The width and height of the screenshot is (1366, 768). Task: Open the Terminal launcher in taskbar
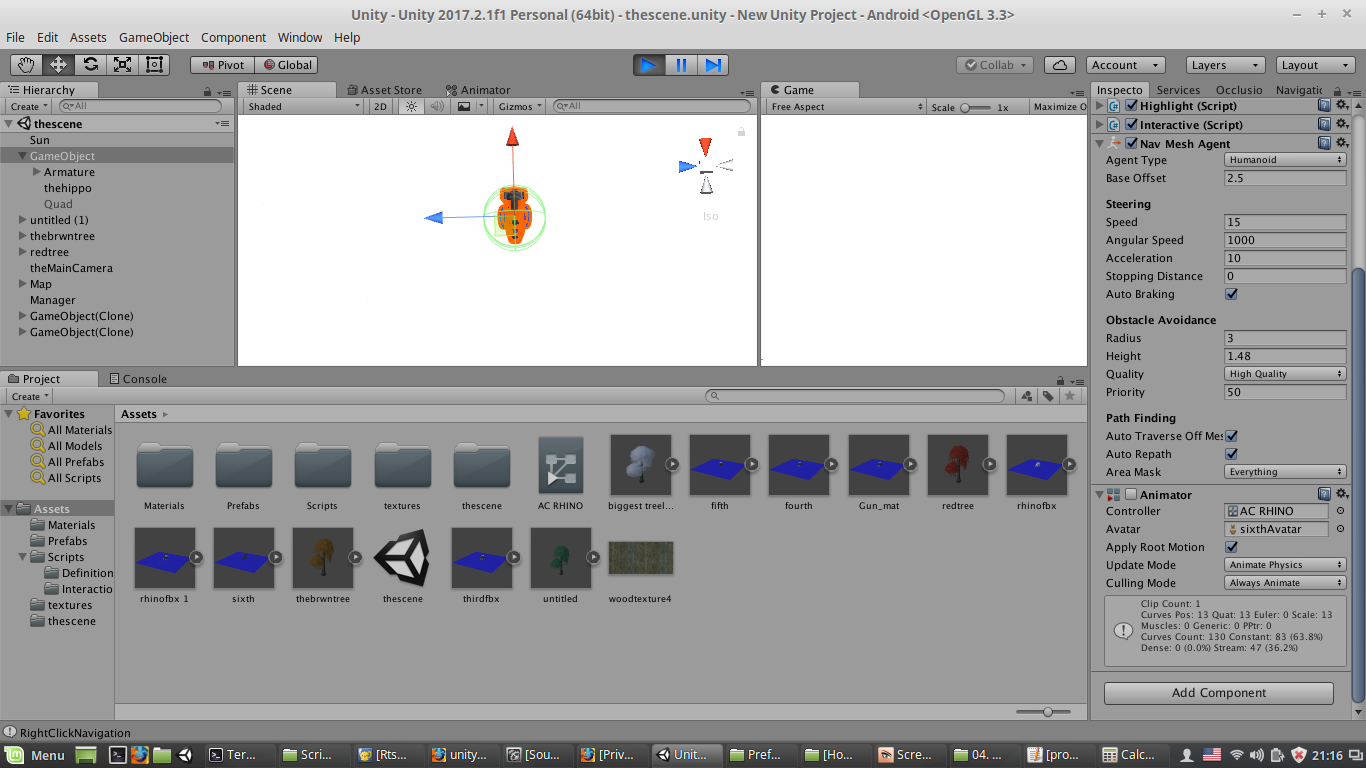tap(117, 755)
